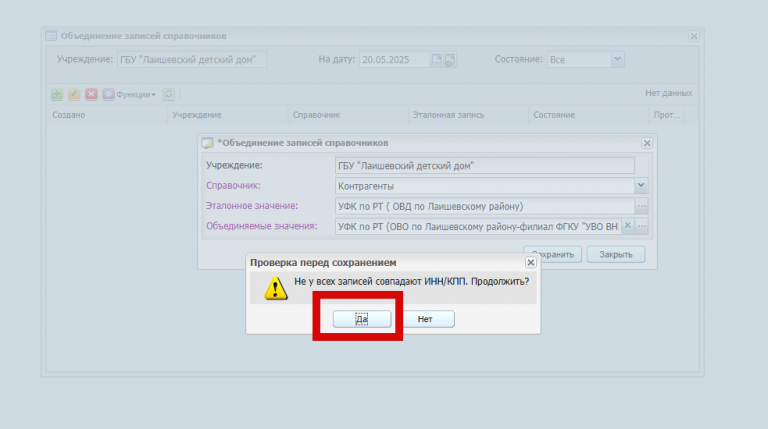Image resolution: width=768 pixels, height=429 pixels.
Task: Click the main window title bar list icon
Action: (x=51, y=36)
